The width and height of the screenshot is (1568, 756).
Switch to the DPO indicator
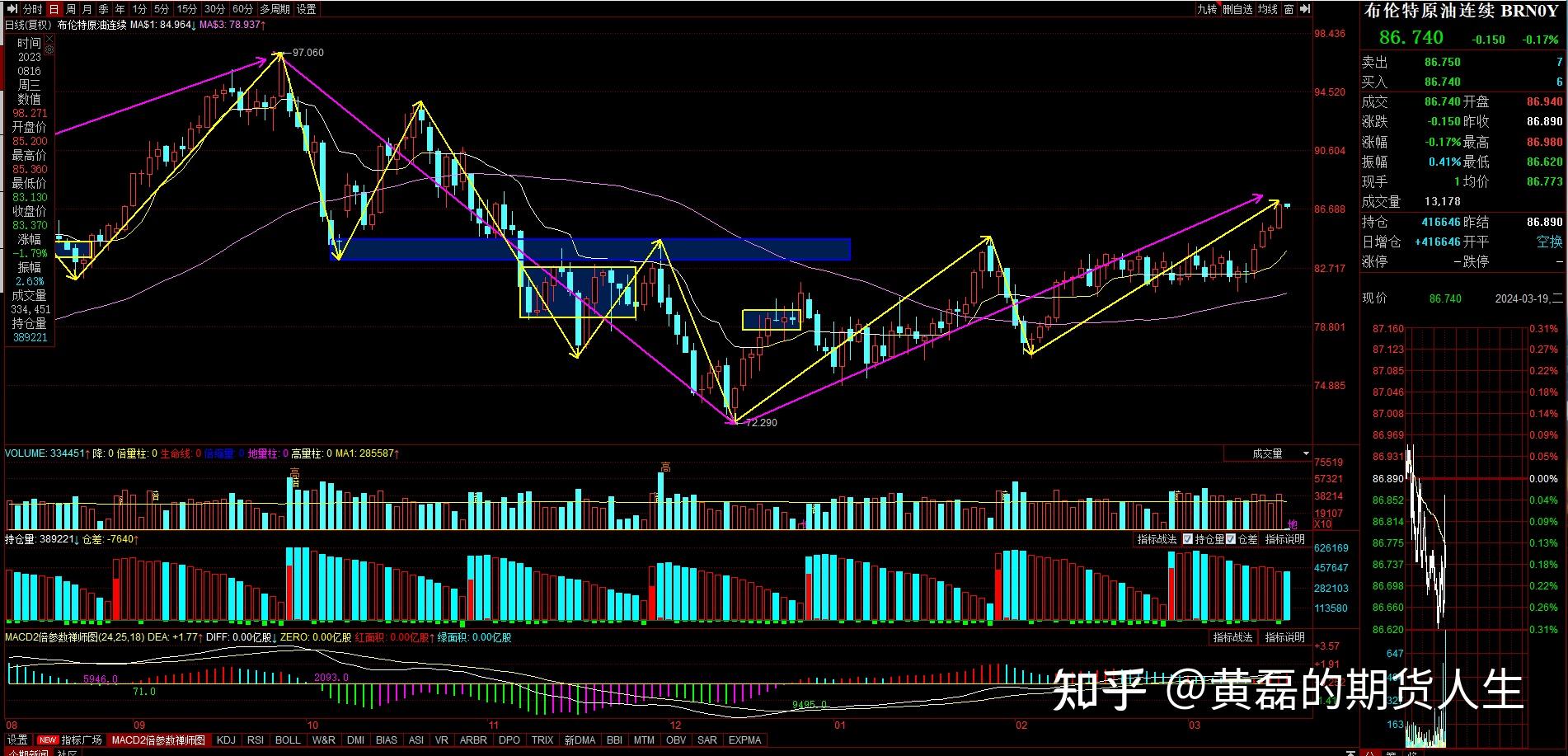[x=509, y=740]
